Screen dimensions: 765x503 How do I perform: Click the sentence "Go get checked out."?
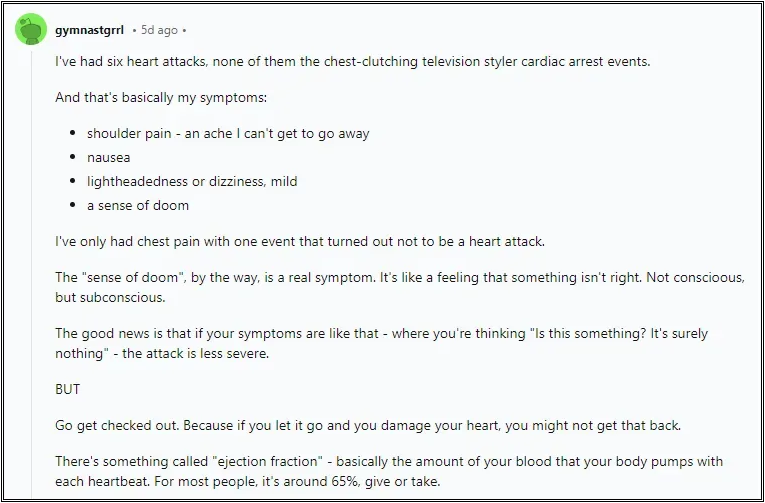pos(118,425)
